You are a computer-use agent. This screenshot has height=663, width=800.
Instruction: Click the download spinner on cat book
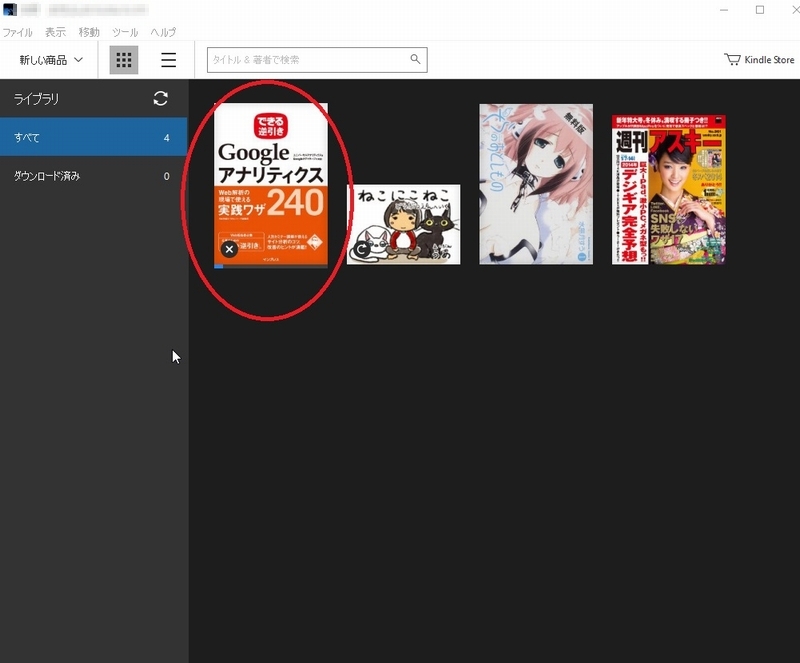click(362, 250)
